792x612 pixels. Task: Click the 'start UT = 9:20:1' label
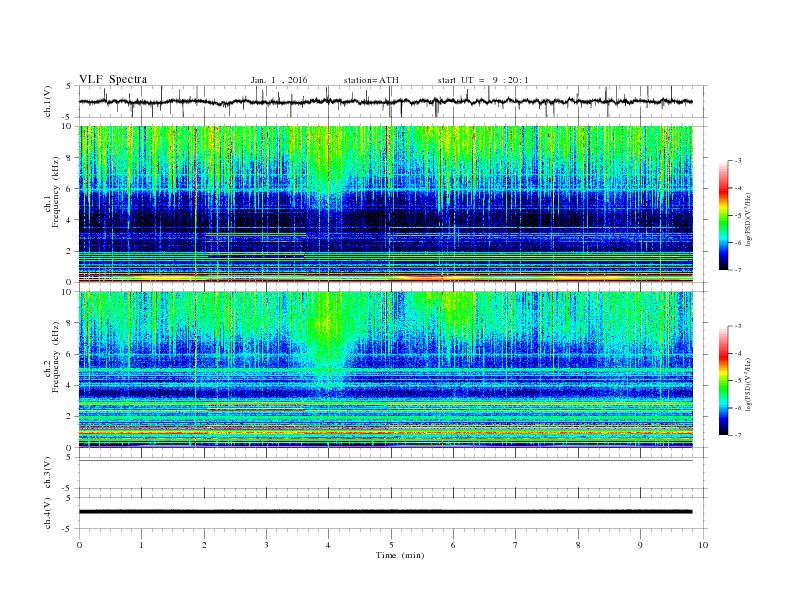[x=483, y=80]
